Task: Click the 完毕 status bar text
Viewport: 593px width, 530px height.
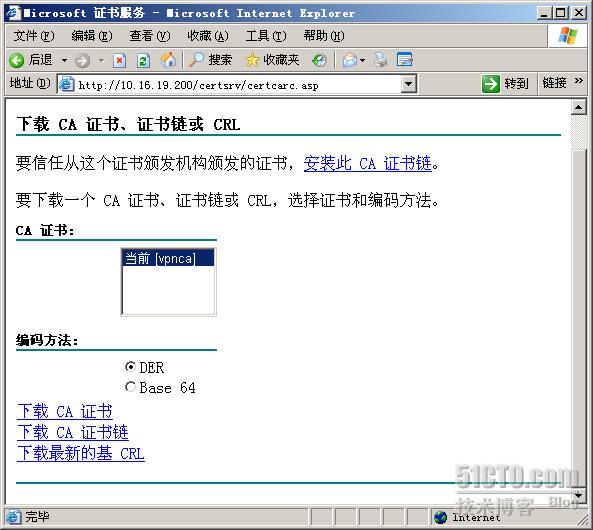Action: coord(37,517)
